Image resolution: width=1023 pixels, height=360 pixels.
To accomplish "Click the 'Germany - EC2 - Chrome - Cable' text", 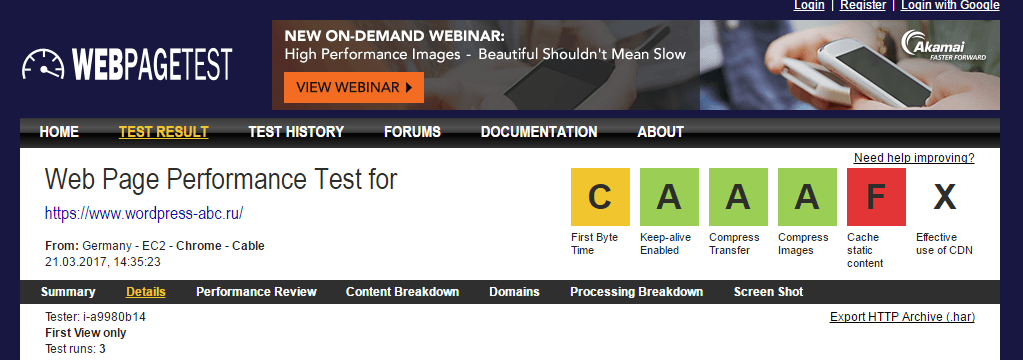I will tap(173, 246).
